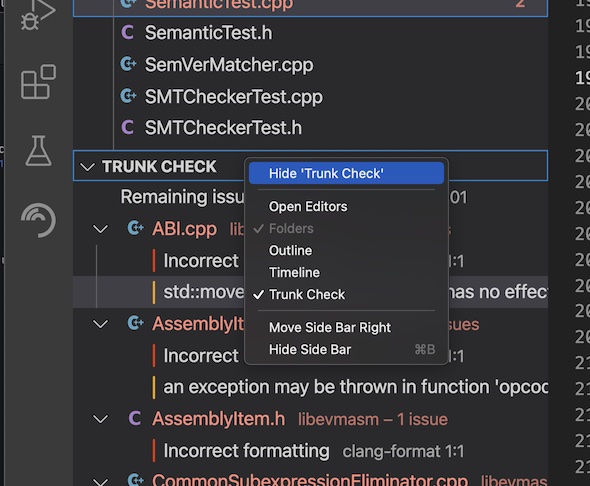This screenshot has height=486, width=590.
Task: Choose Hide Side Bar option
Action: click(x=346, y=349)
